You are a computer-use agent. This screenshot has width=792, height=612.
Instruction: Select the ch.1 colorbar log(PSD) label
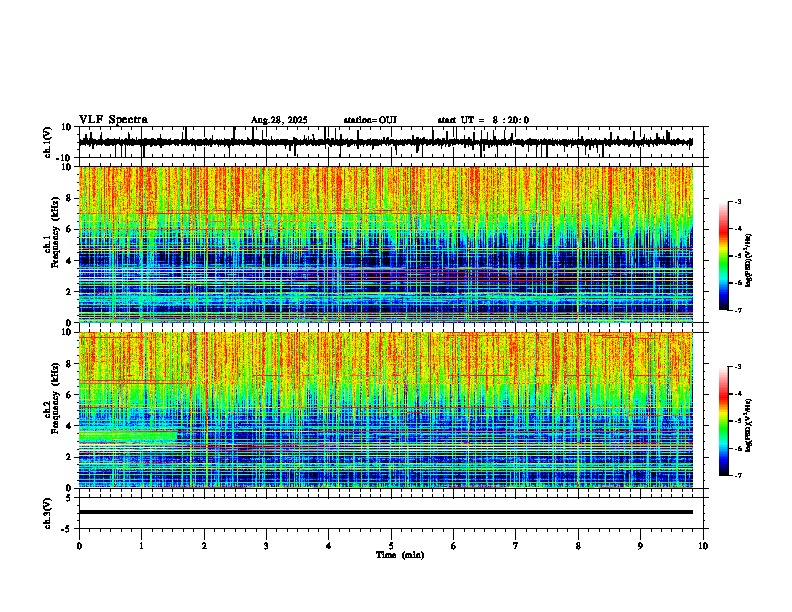748,260
